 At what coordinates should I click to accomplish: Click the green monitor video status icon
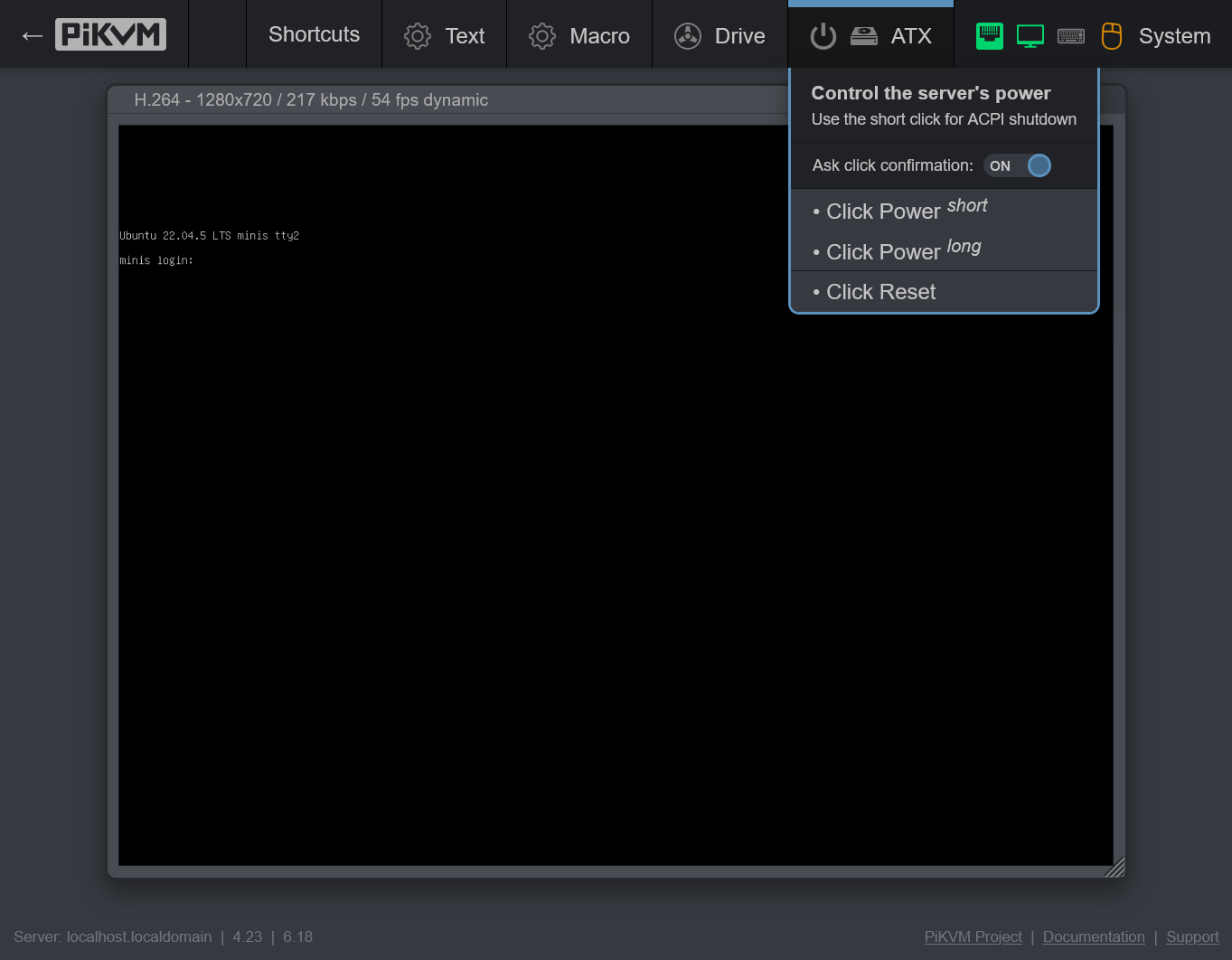tap(1030, 36)
